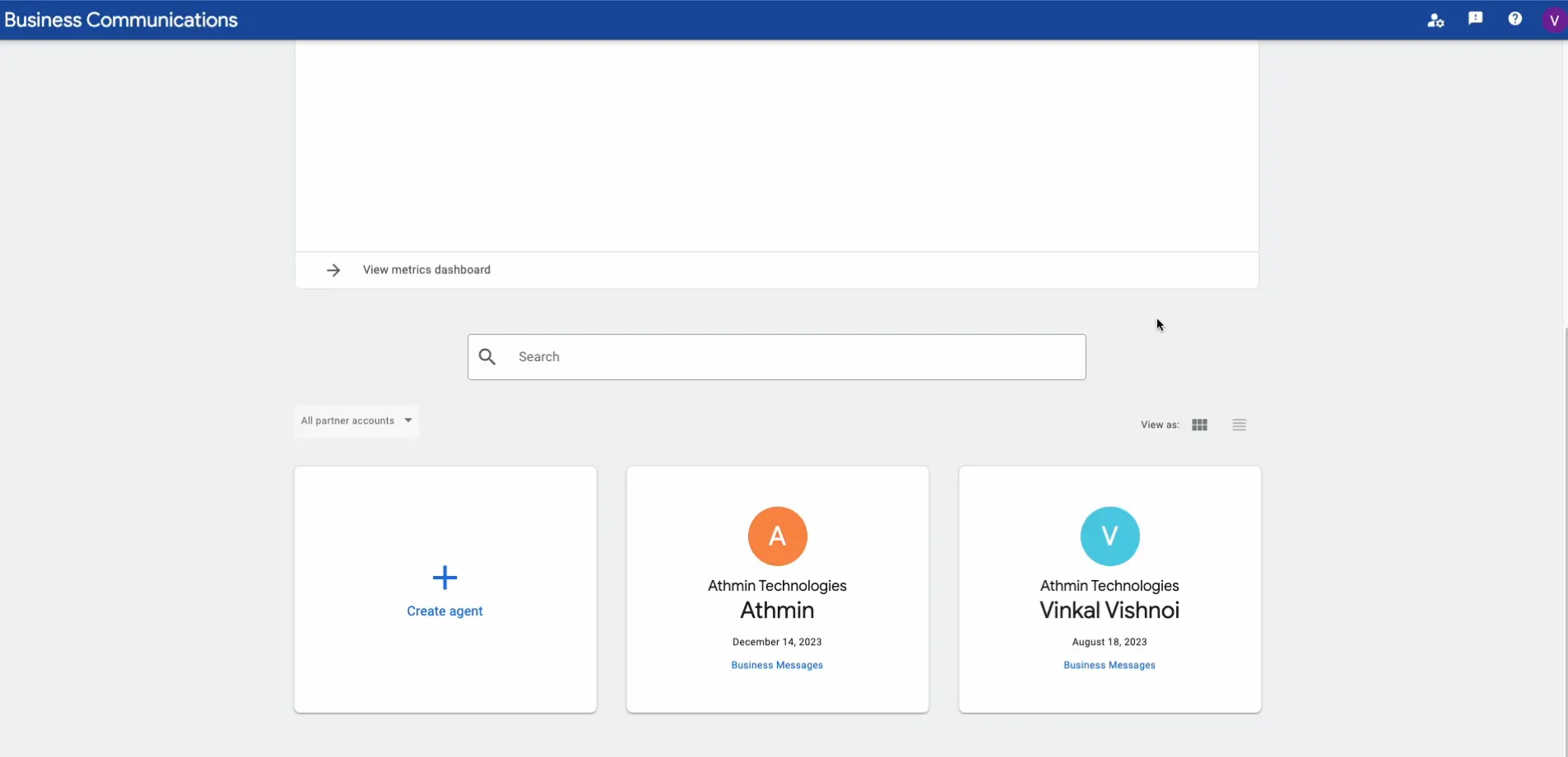Viewport: 1568px width, 757px height.
Task: Click the Create agent label
Action: [444, 611]
